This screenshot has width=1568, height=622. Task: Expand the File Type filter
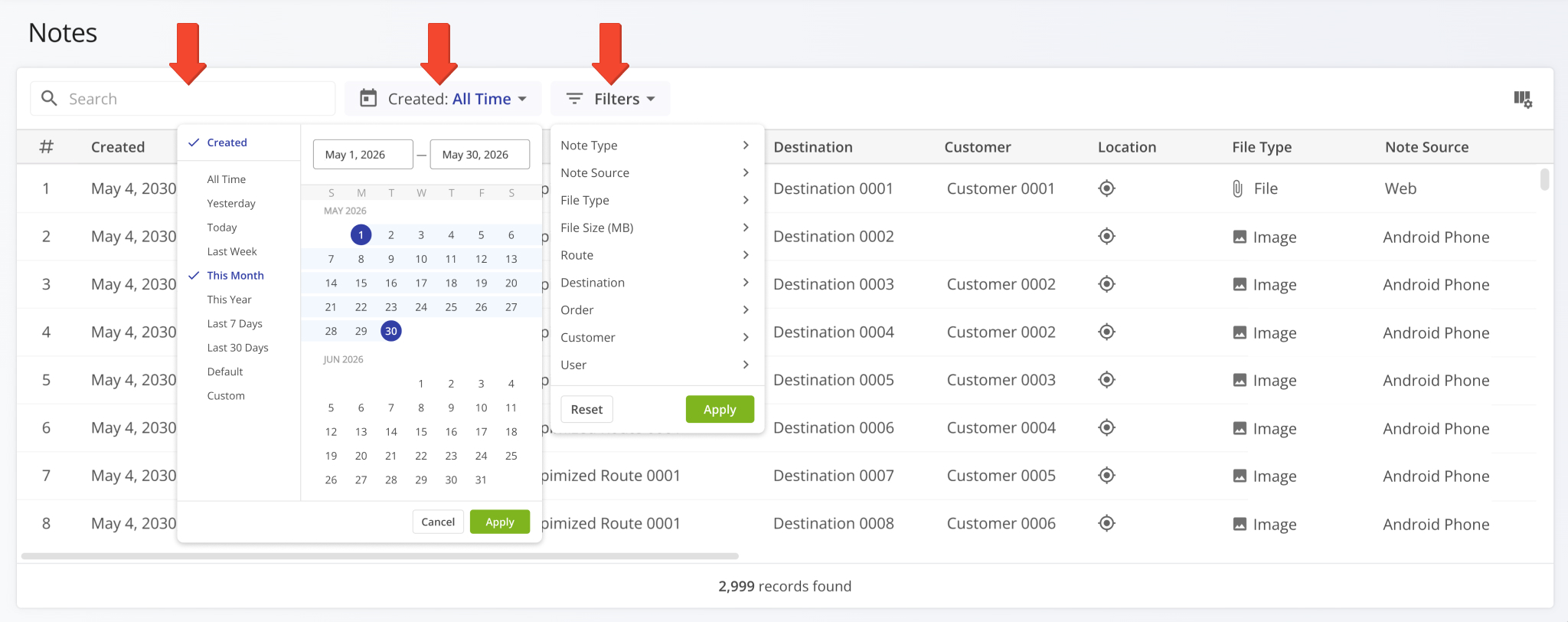click(x=657, y=200)
